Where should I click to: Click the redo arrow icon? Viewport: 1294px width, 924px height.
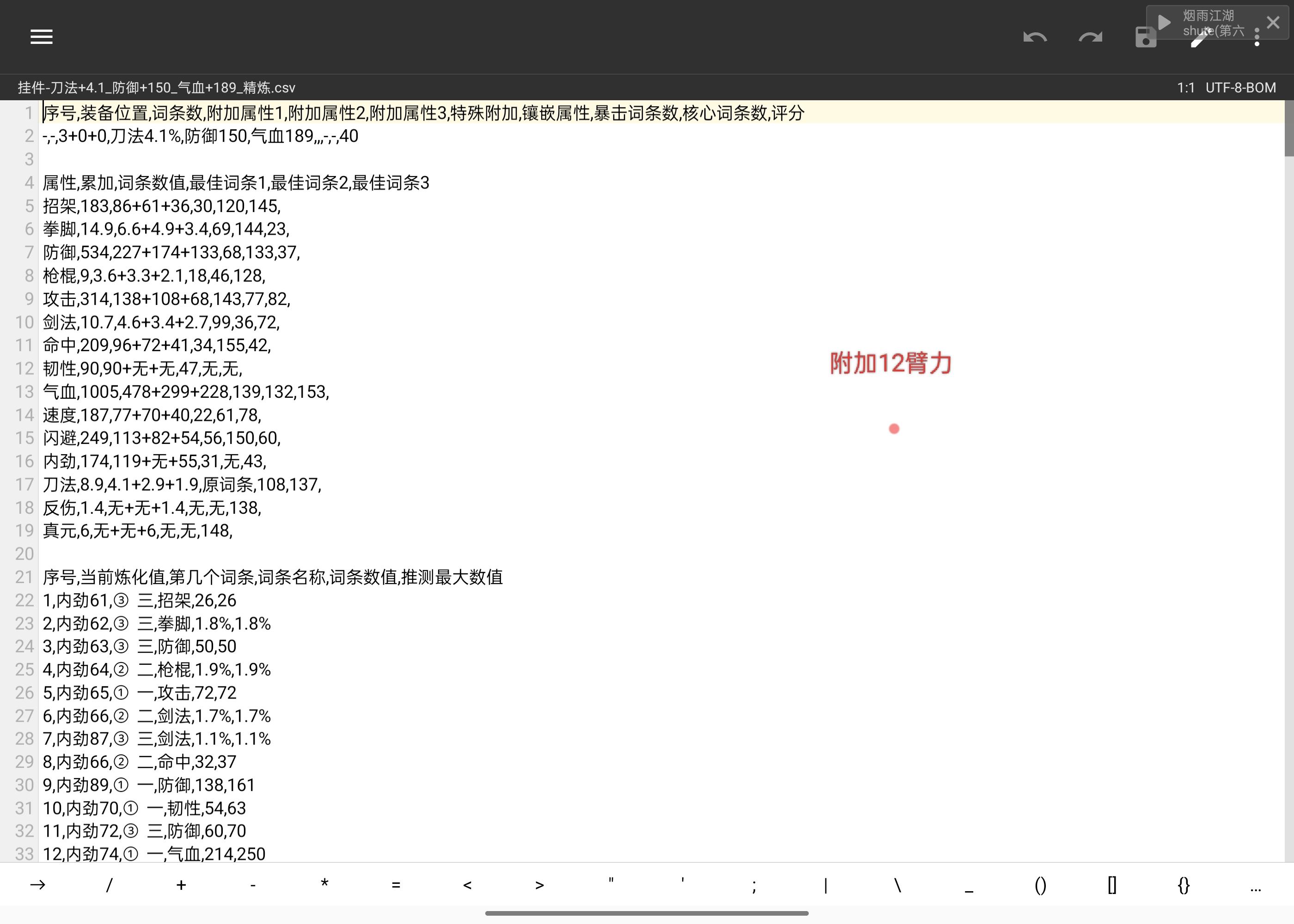1090,37
